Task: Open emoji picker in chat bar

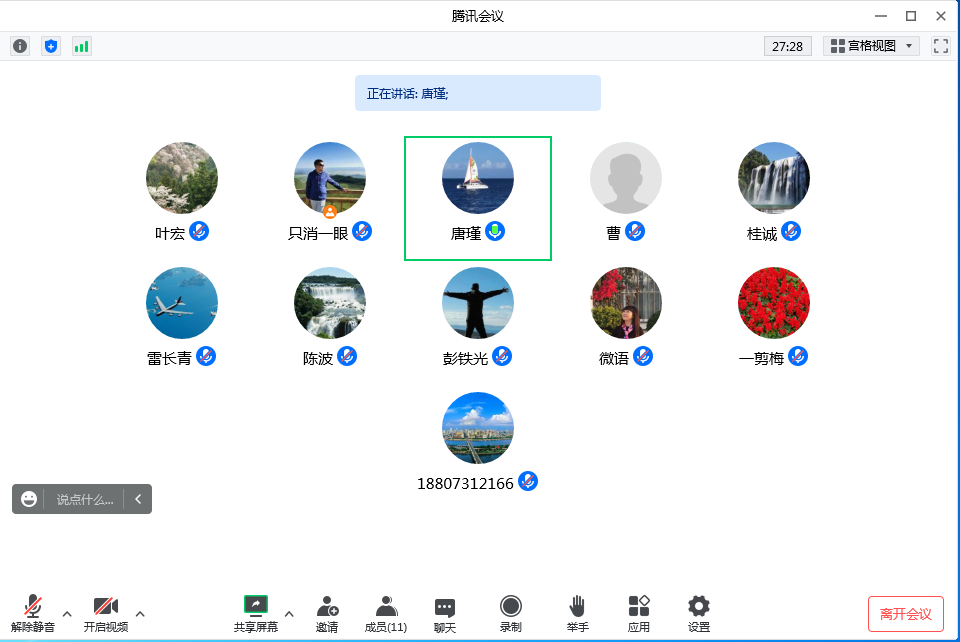Action: pyautogui.click(x=28, y=499)
